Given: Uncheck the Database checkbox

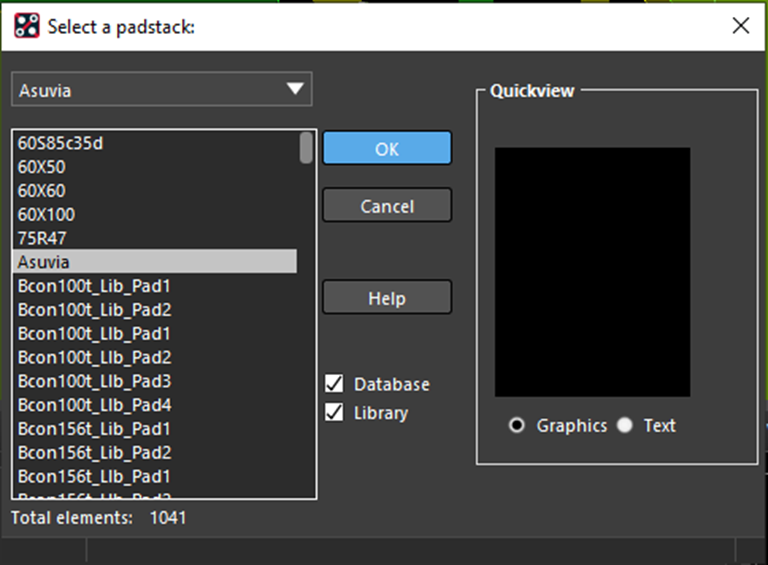Looking at the screenshot, I should [334, 384].
